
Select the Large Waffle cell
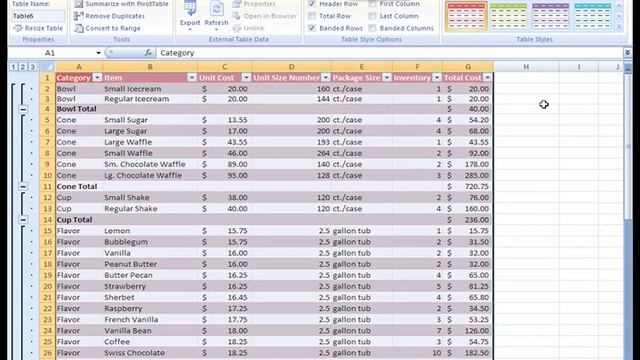coord(150,142)
